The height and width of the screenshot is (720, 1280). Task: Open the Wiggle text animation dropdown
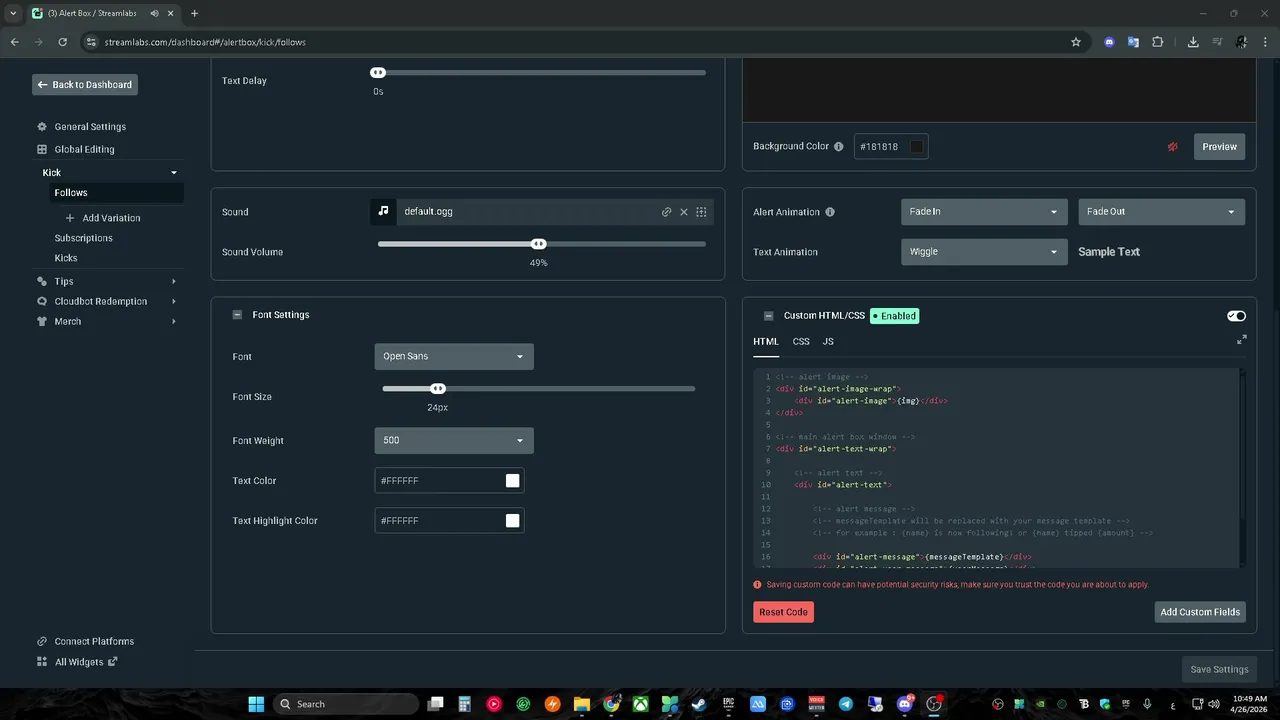pos(984,252)
